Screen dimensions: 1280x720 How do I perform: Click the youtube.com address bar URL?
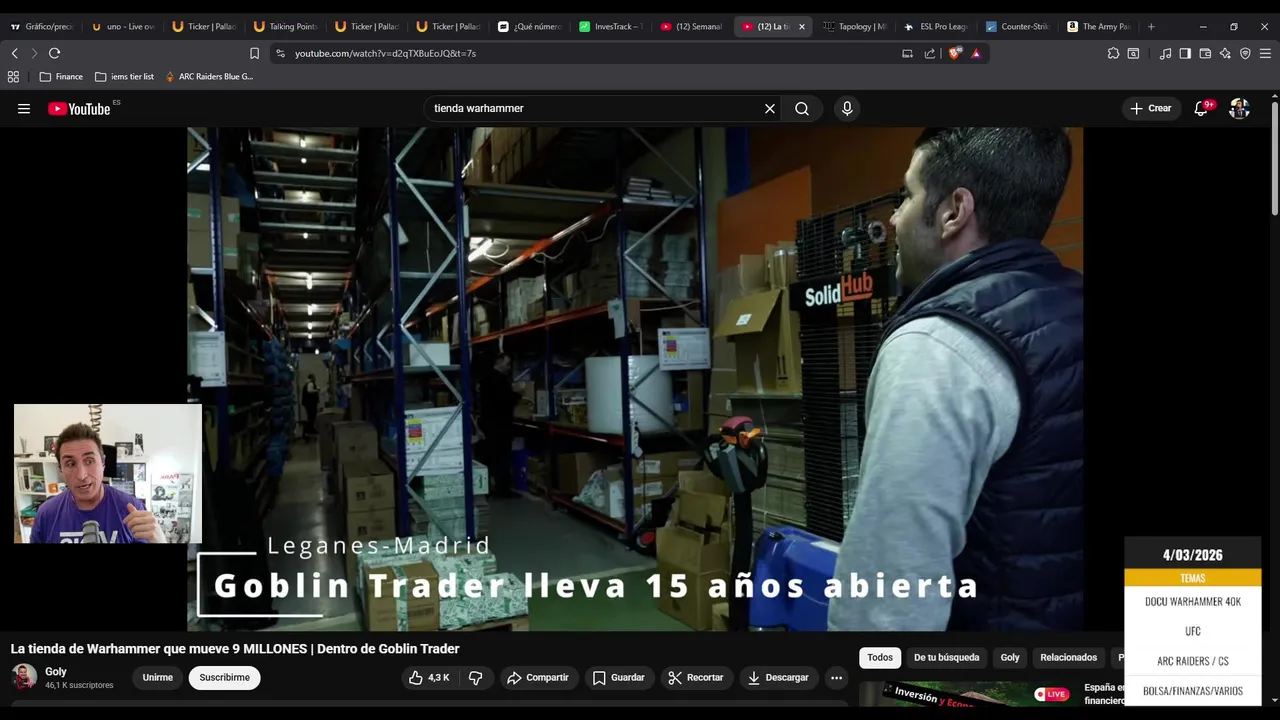point(385,53)
